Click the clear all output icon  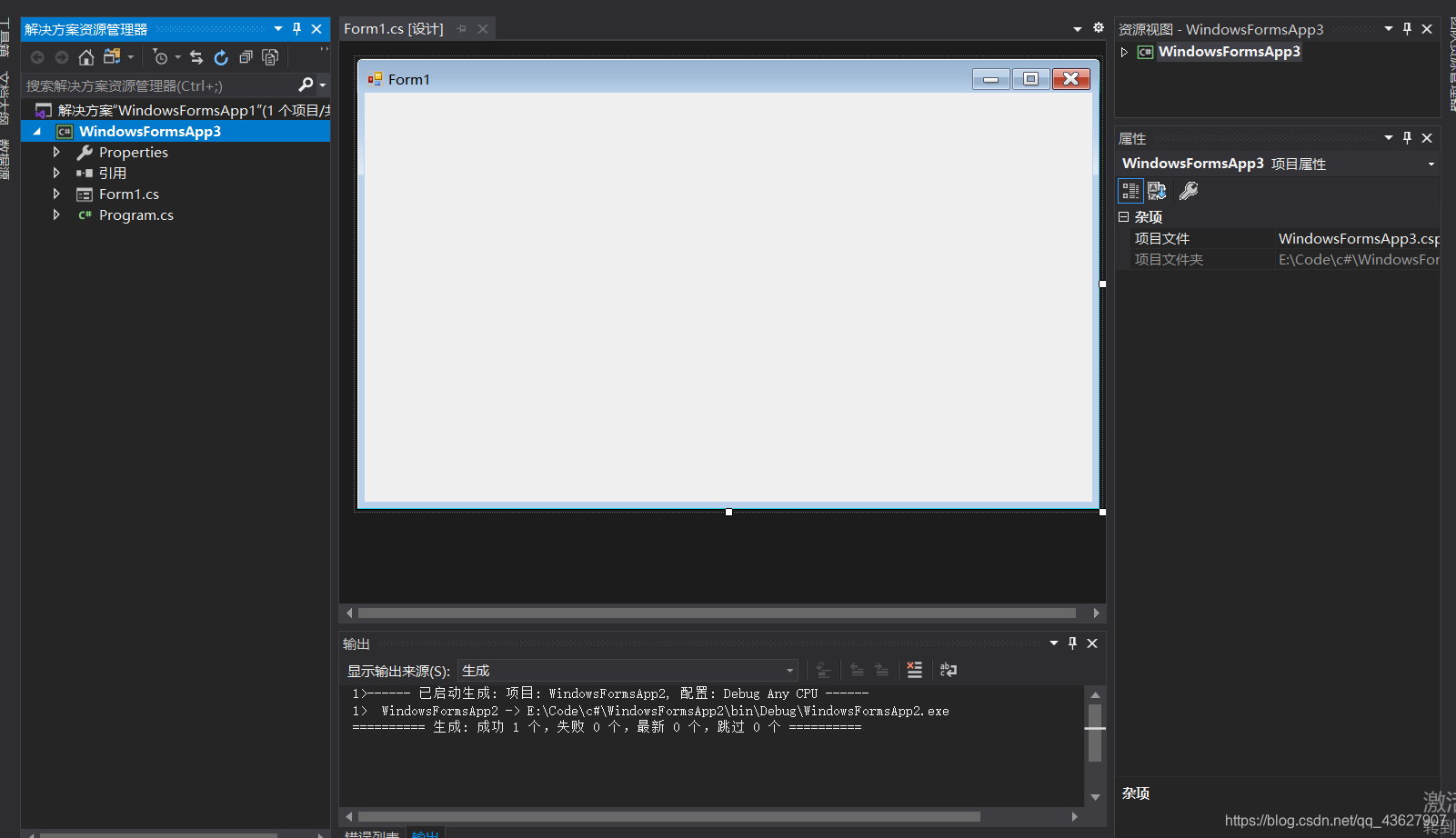click(915, 670)
